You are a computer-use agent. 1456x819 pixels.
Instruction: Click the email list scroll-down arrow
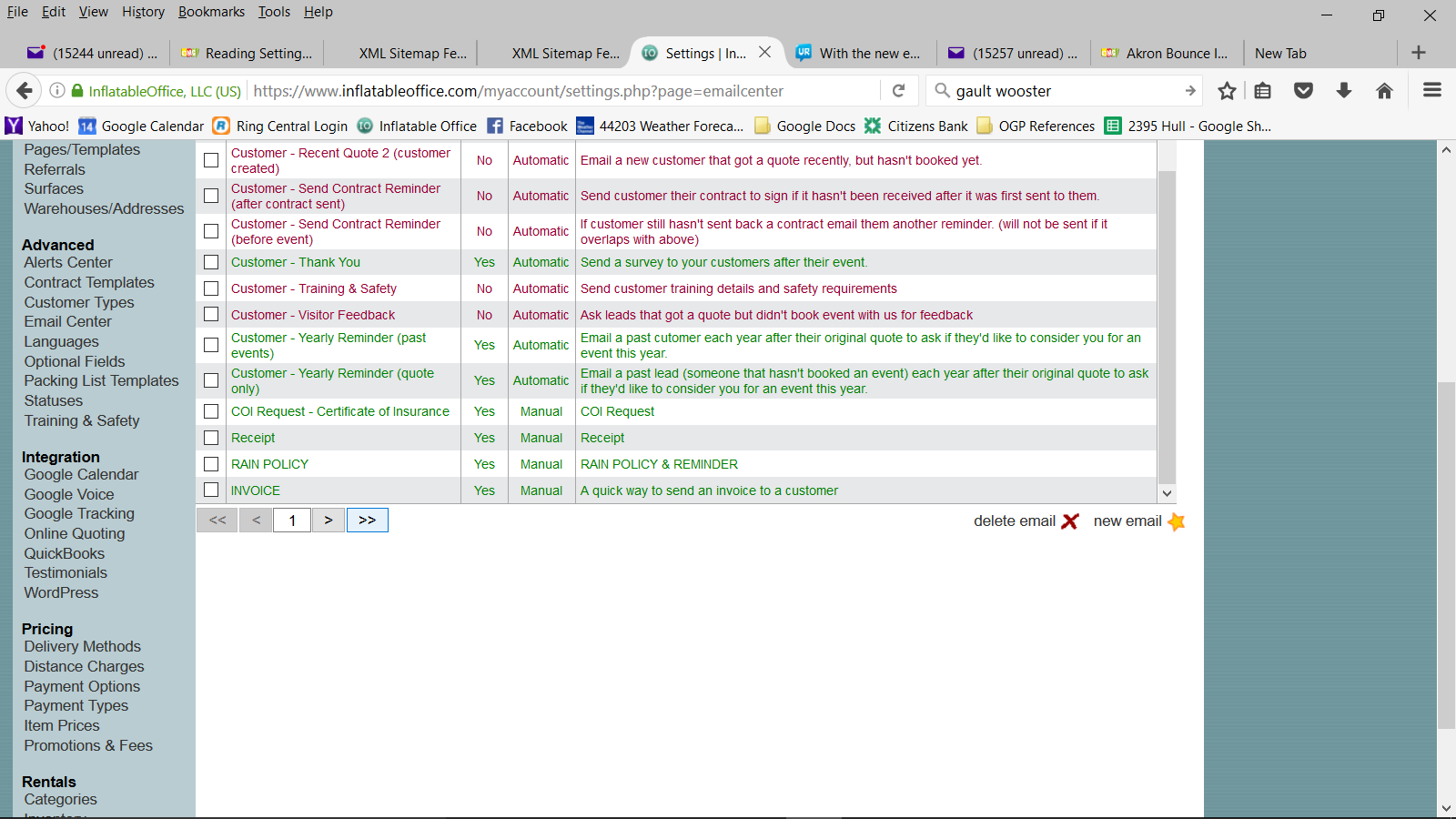pos(1167,493)
